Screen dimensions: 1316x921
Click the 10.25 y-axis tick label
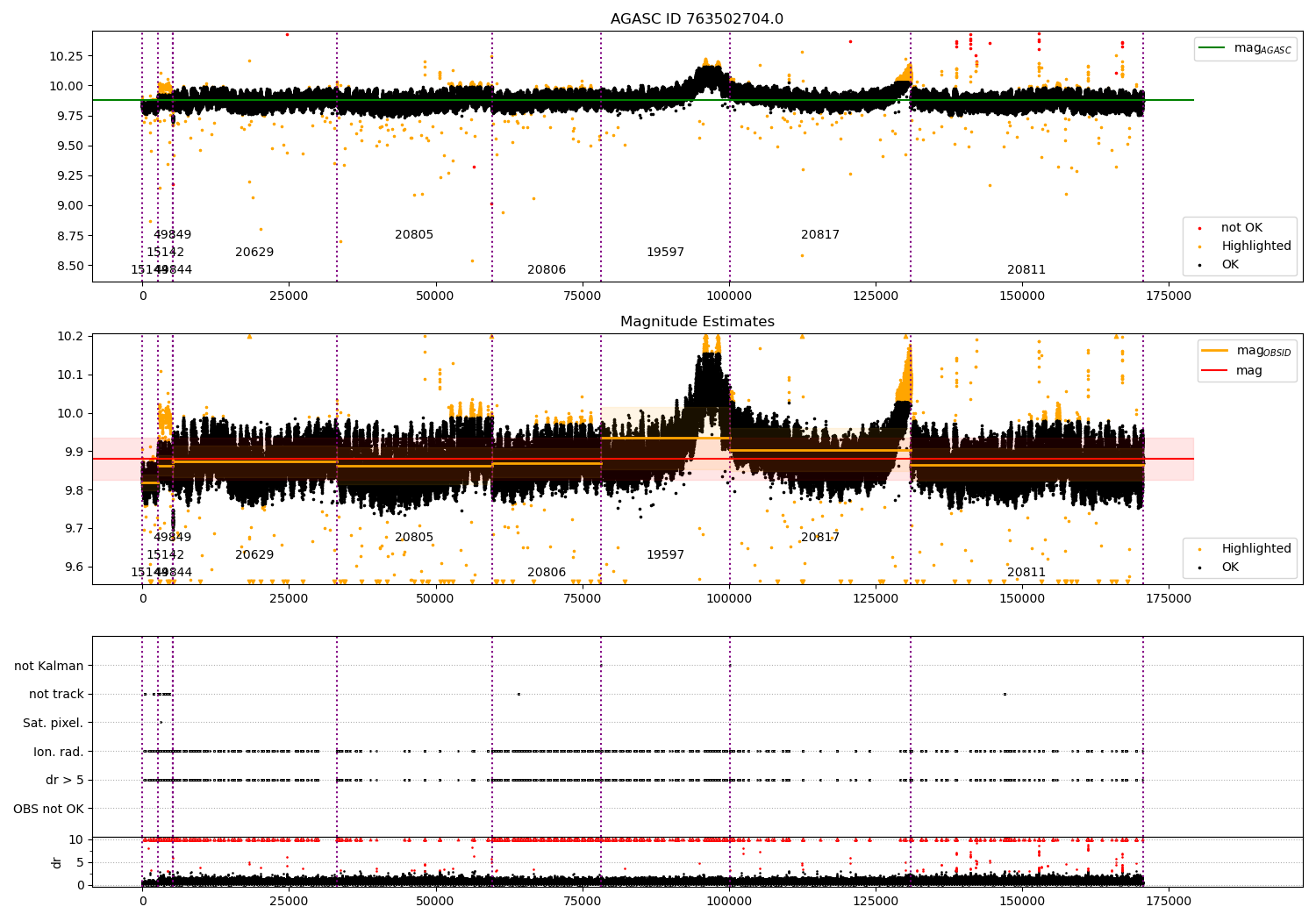[x=67, y=56]
